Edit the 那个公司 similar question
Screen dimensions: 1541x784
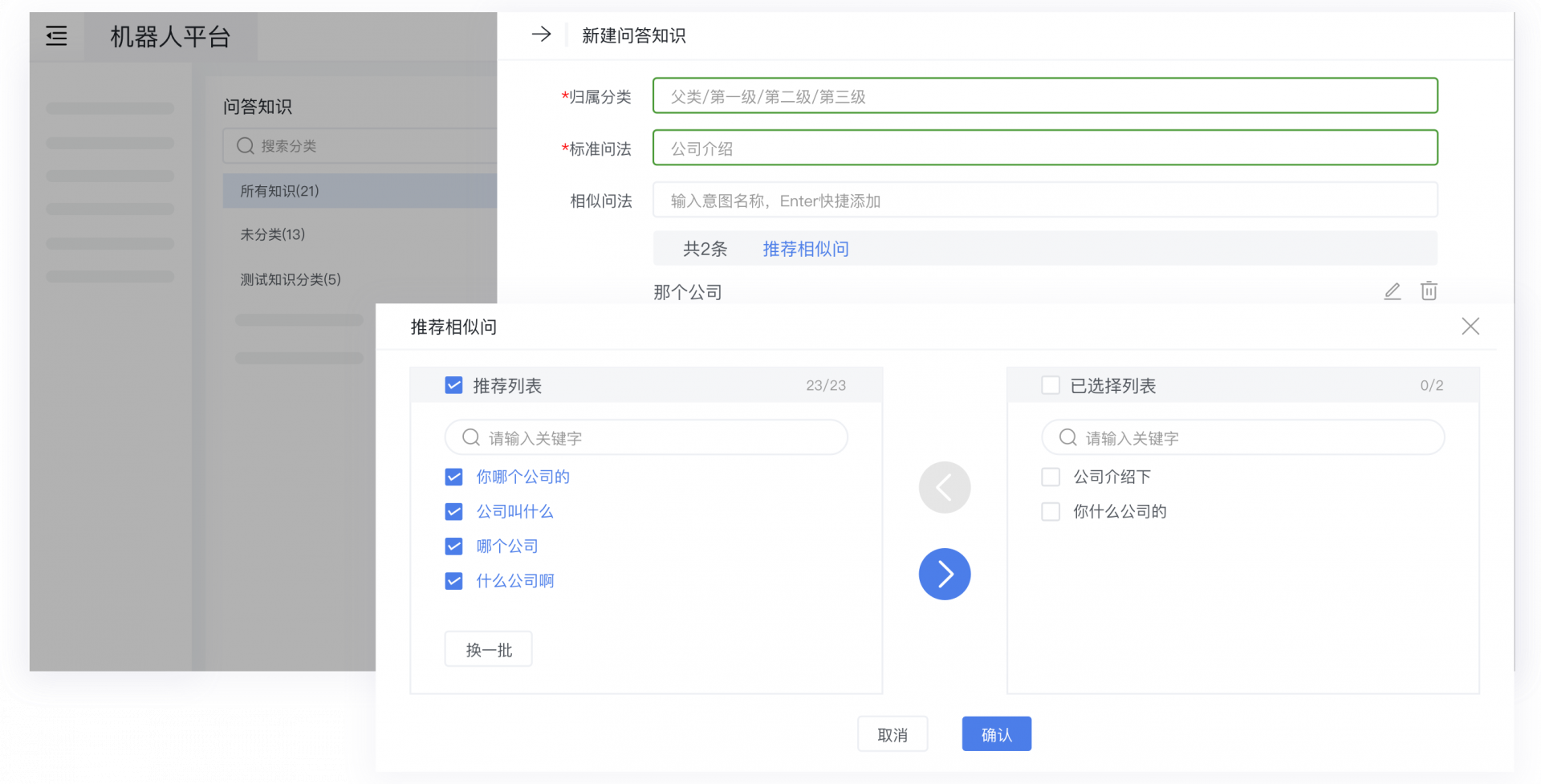click(x=1393, y=291)
